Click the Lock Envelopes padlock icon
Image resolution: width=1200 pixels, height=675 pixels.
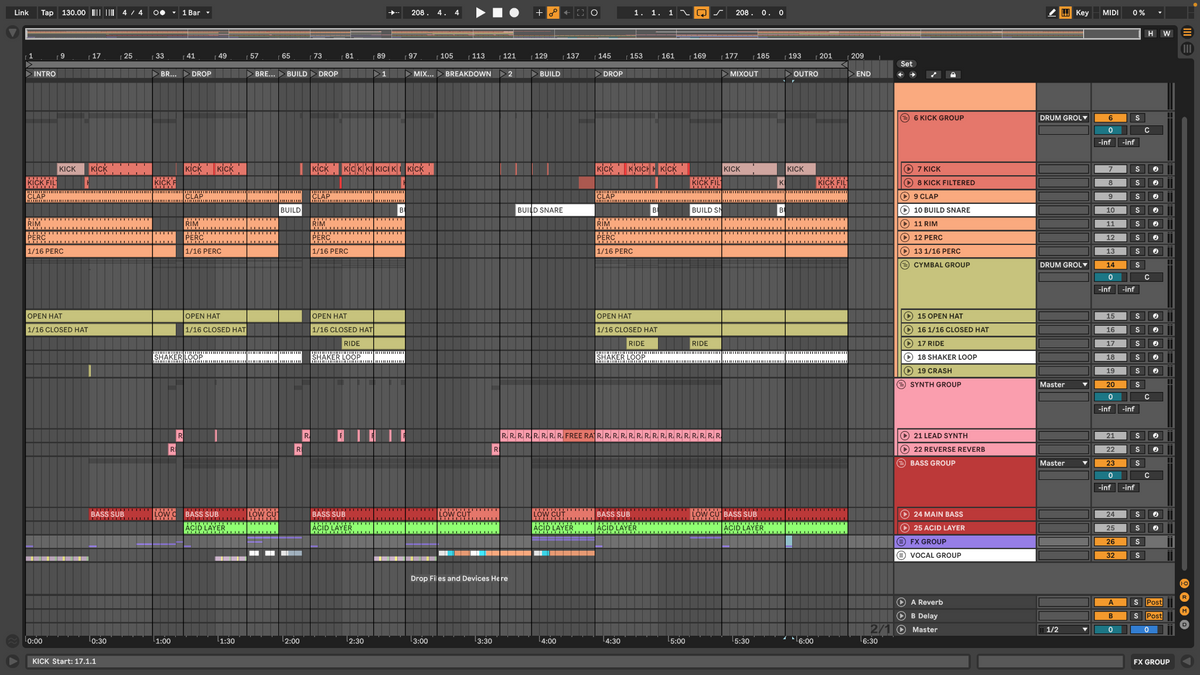952,74
